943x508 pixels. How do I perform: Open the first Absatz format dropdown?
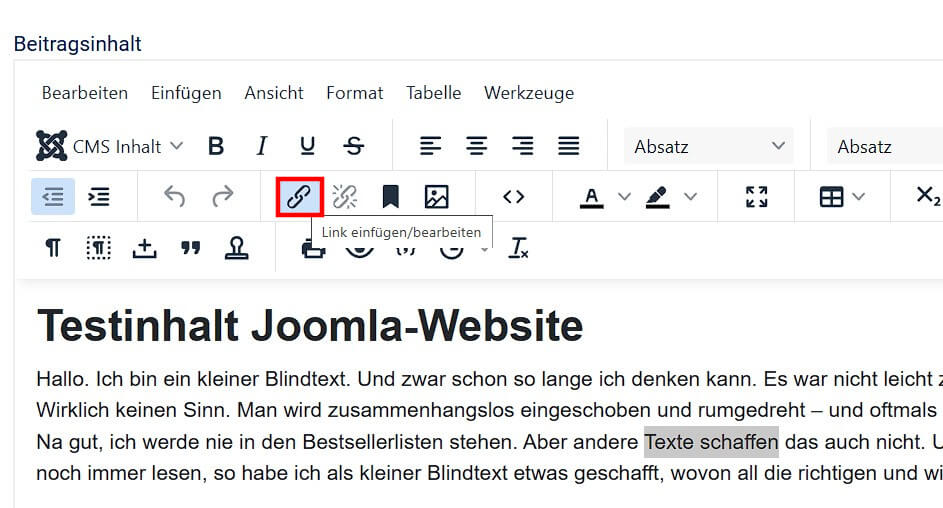708,146
